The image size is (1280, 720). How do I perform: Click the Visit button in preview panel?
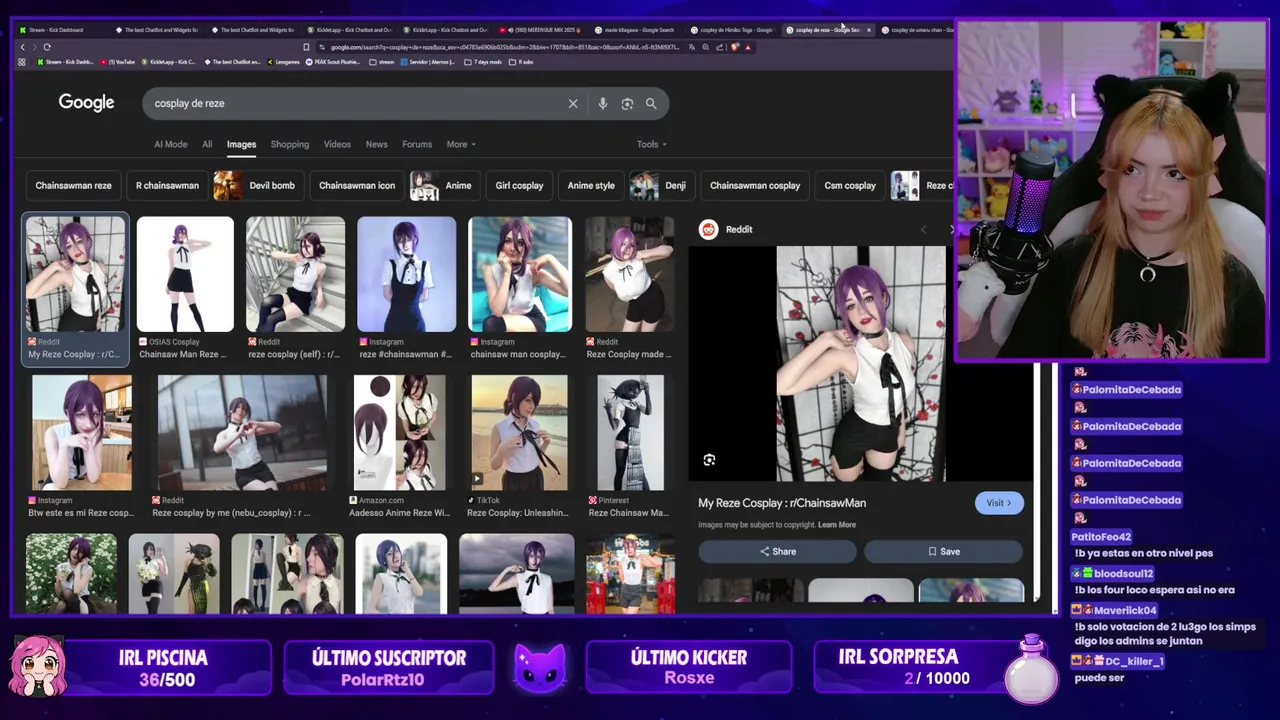click(x=999, y=503)
